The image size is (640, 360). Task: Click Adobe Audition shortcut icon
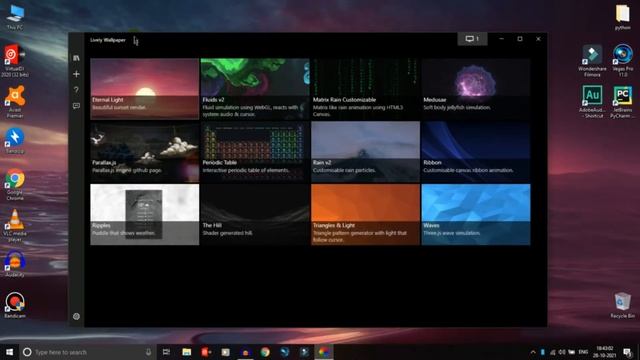pos(592,102)
